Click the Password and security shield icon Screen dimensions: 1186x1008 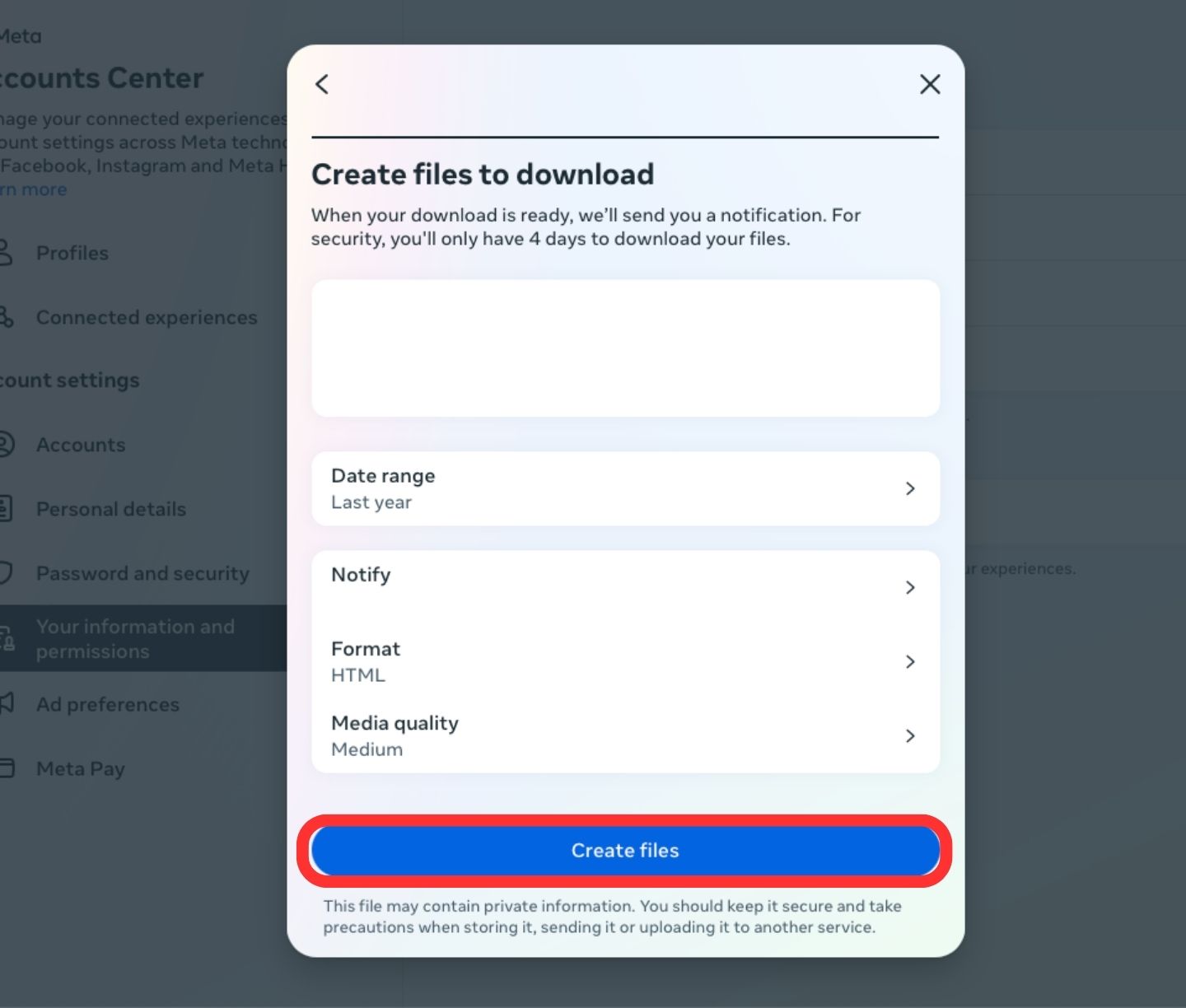click(6, 573)
